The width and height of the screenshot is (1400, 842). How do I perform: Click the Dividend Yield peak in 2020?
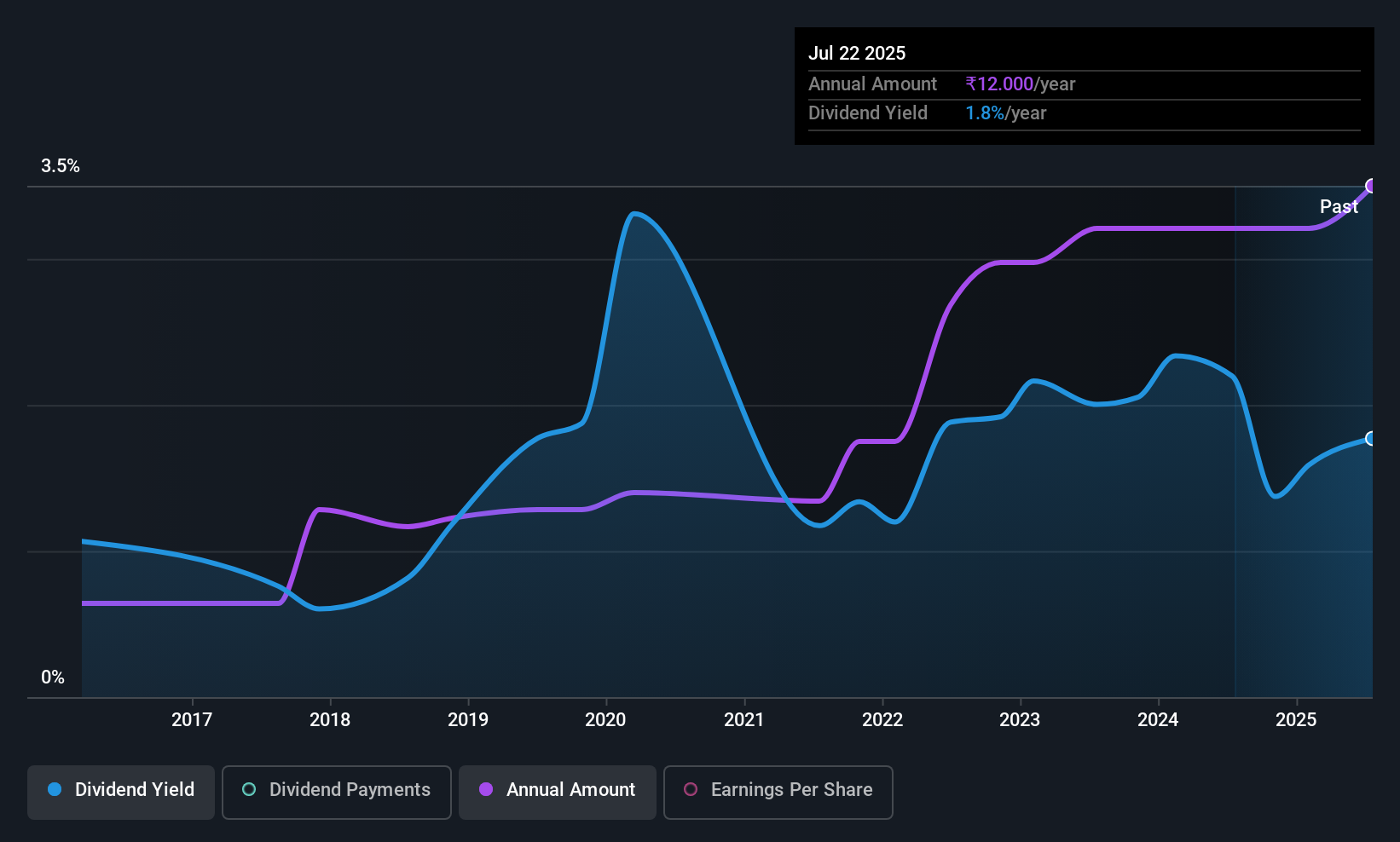(x=633, y=213)
